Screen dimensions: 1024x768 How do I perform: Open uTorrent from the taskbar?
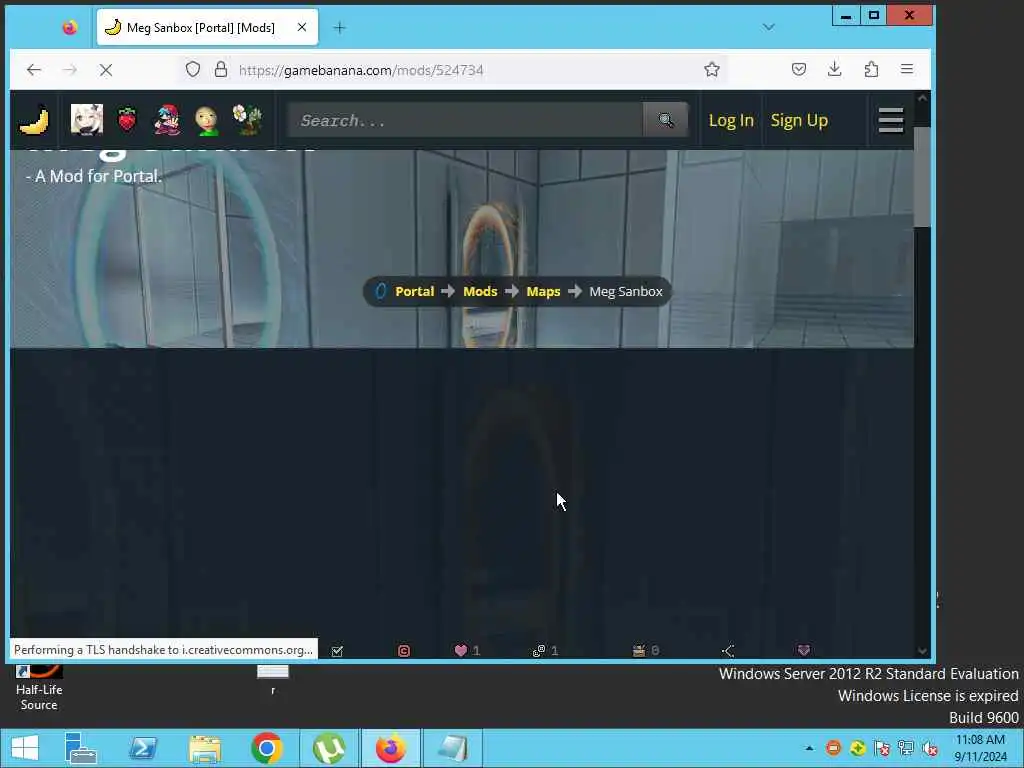coord(328,748)
